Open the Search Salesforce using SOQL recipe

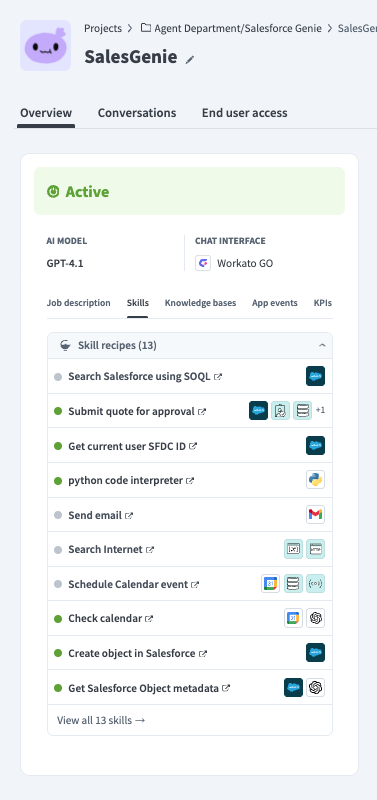(139, 377)
